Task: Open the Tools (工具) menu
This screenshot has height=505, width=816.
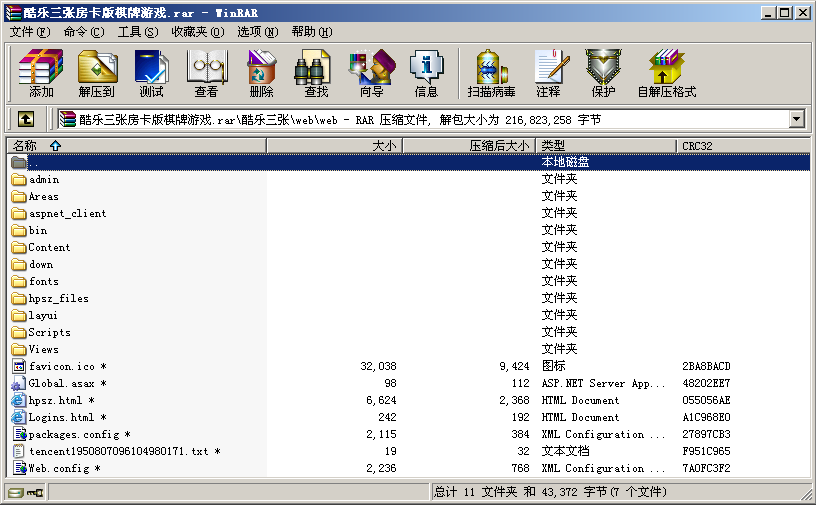Action: 137,32
